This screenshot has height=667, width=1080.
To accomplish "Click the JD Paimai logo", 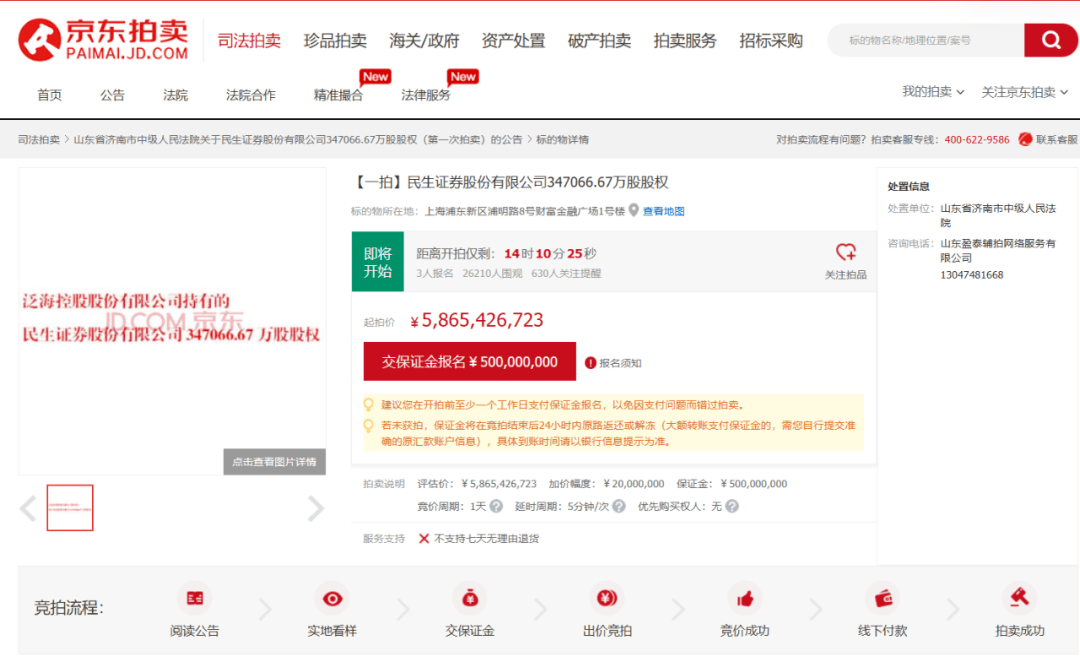I will click(103, 40).
